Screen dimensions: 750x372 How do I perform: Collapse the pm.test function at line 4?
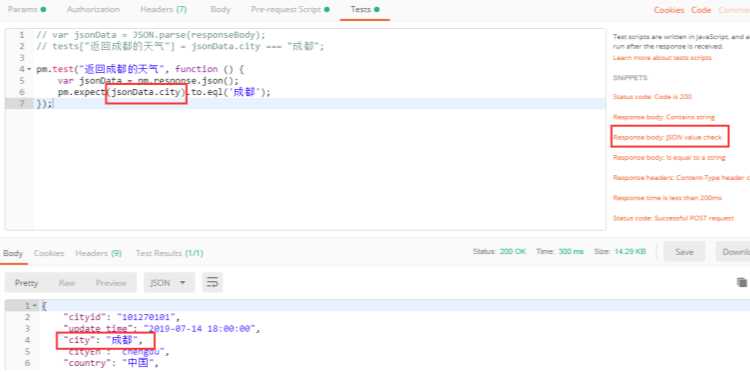(x=29, y=69)
